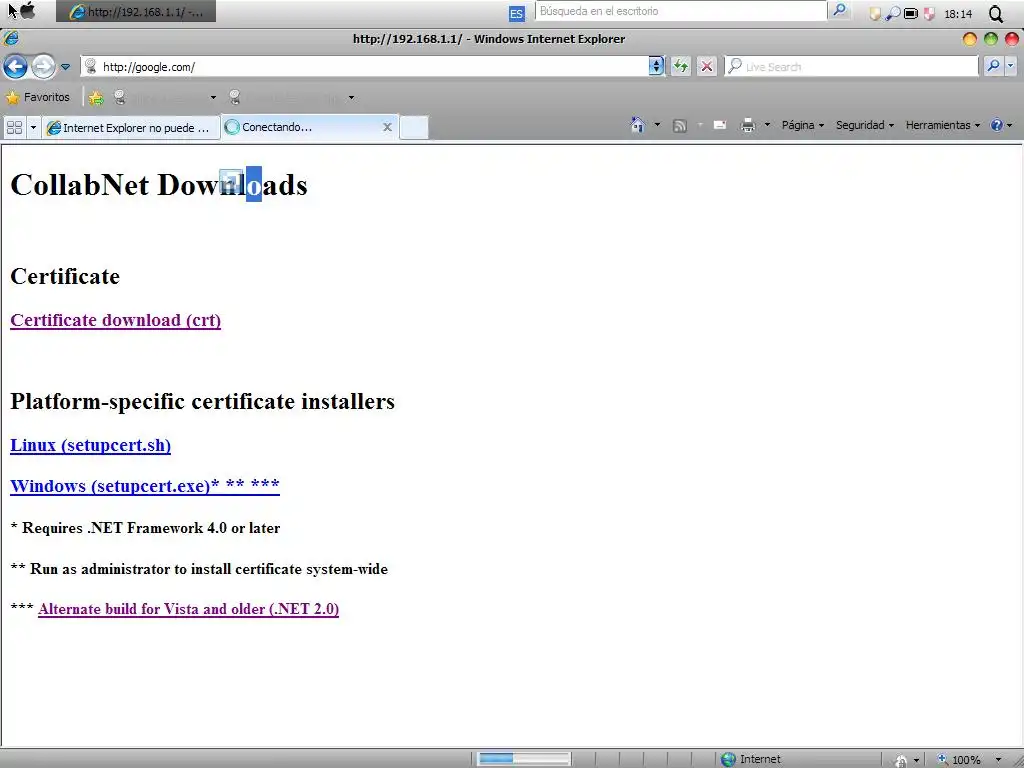The width and height of the screenshot is (1024, 768).
Task: Open the Herramientas menu
Action: 942,125
